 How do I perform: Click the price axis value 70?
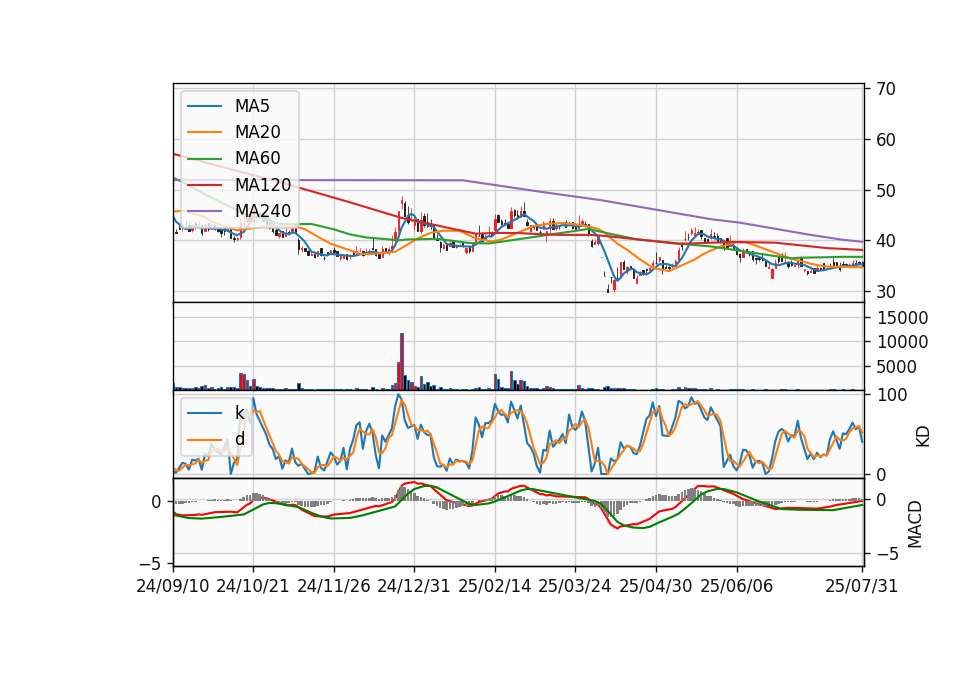pos(885,89)
